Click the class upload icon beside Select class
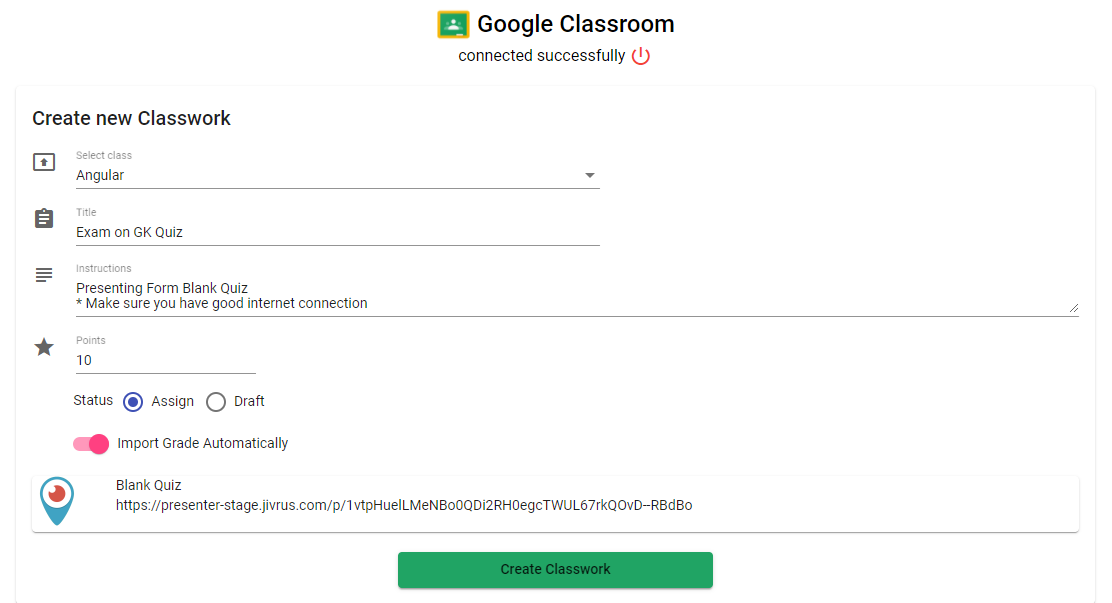Viewport: 1112px width, 603px height. pyautogui.click(x=43, y=161)
